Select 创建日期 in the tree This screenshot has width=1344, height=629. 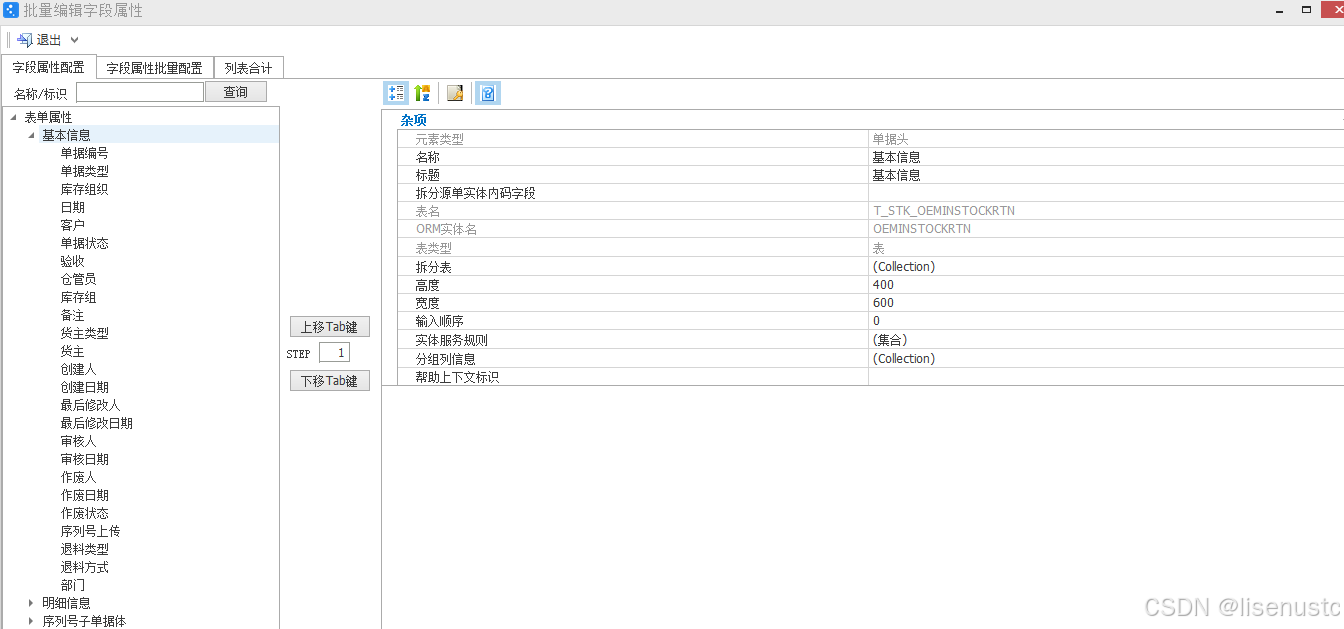click(84, 387)
